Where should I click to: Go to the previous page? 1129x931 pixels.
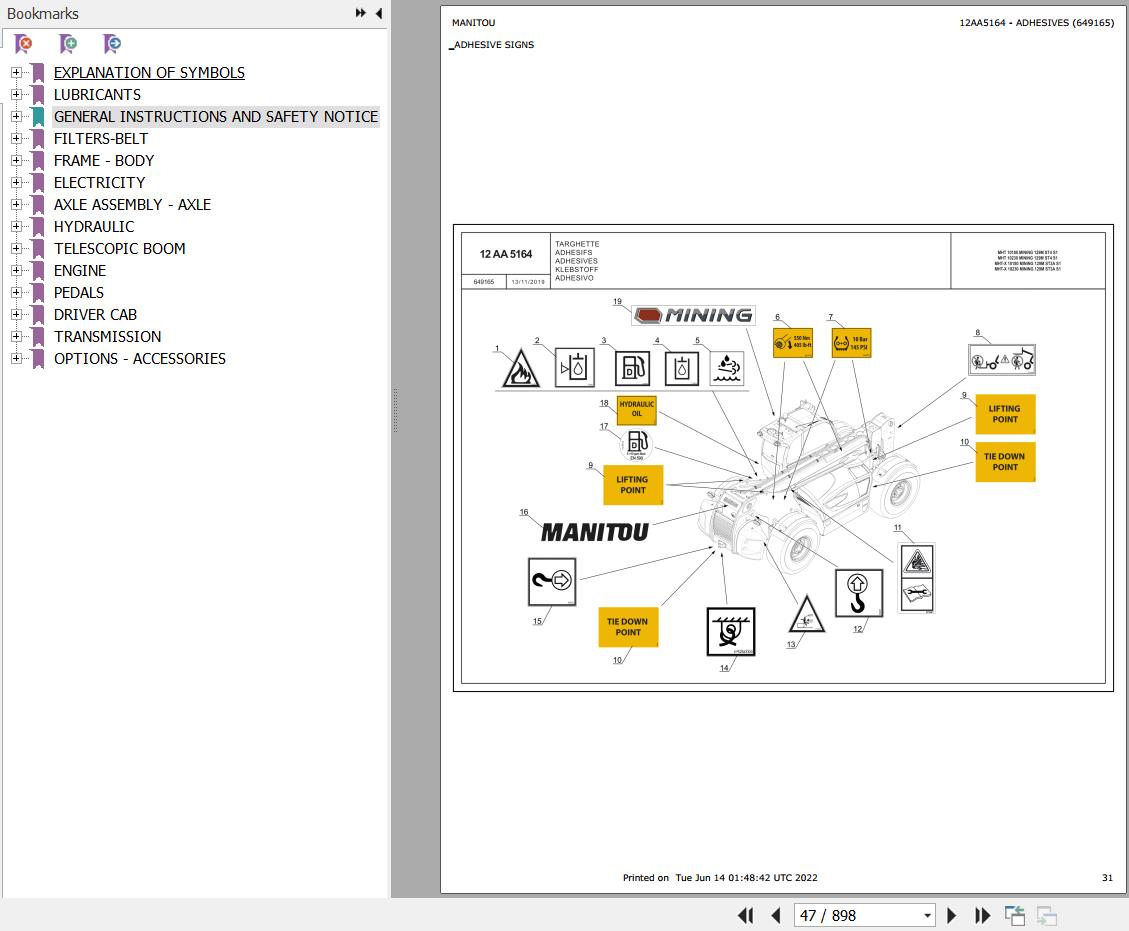coord(776,915)
